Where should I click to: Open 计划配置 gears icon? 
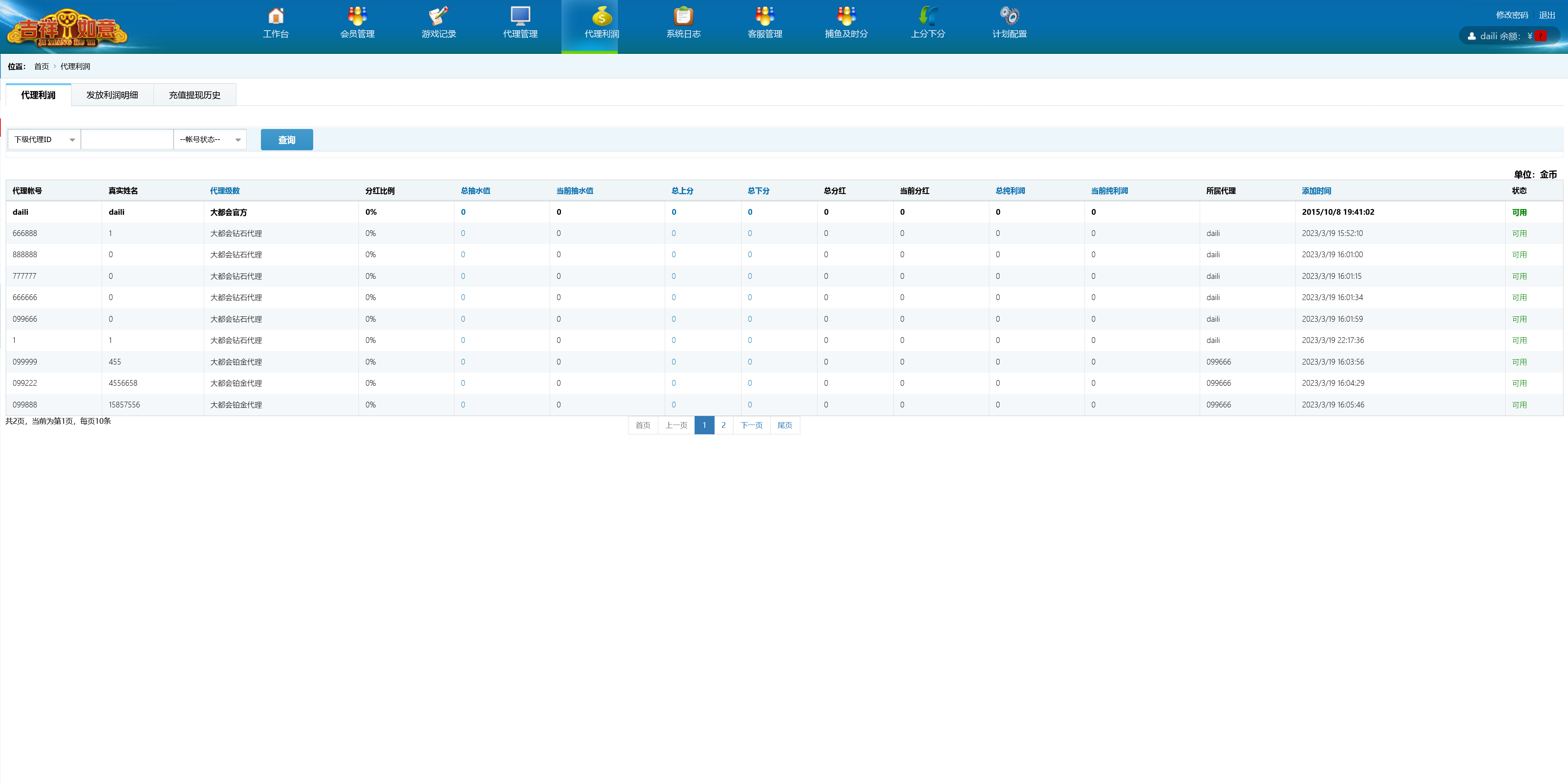pos(1009,16)
